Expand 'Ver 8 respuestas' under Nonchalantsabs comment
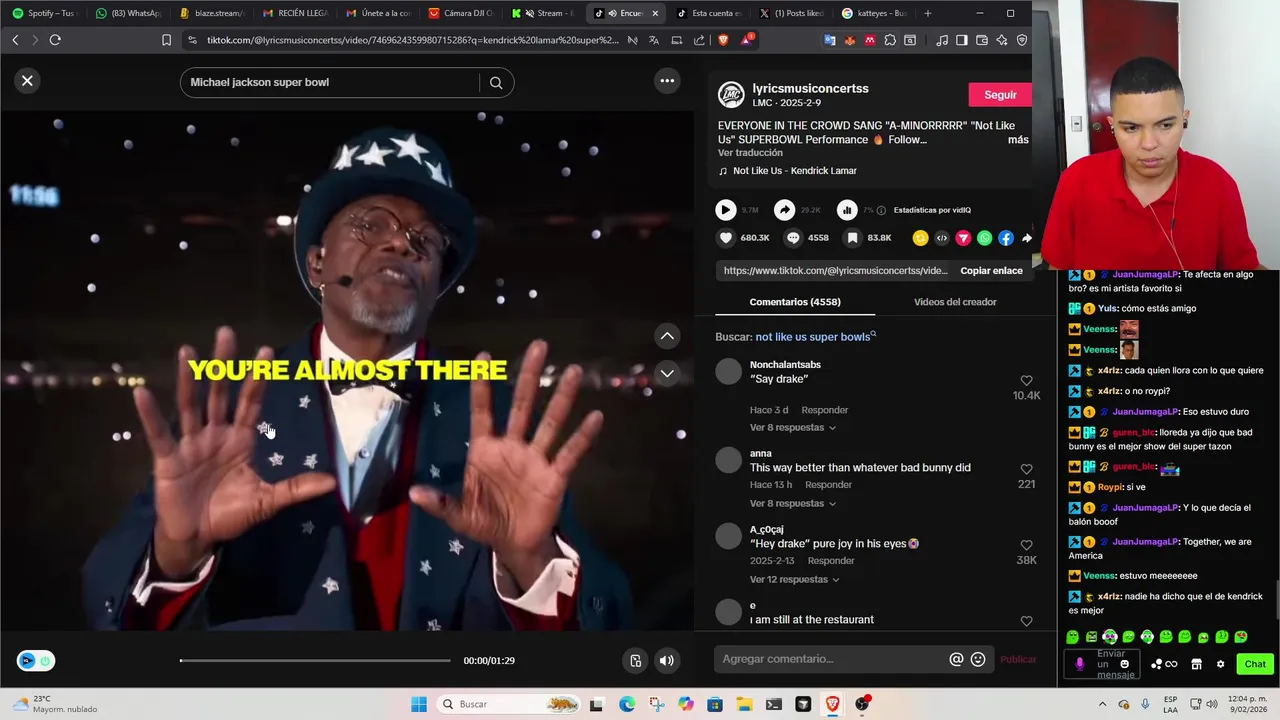 792,428
